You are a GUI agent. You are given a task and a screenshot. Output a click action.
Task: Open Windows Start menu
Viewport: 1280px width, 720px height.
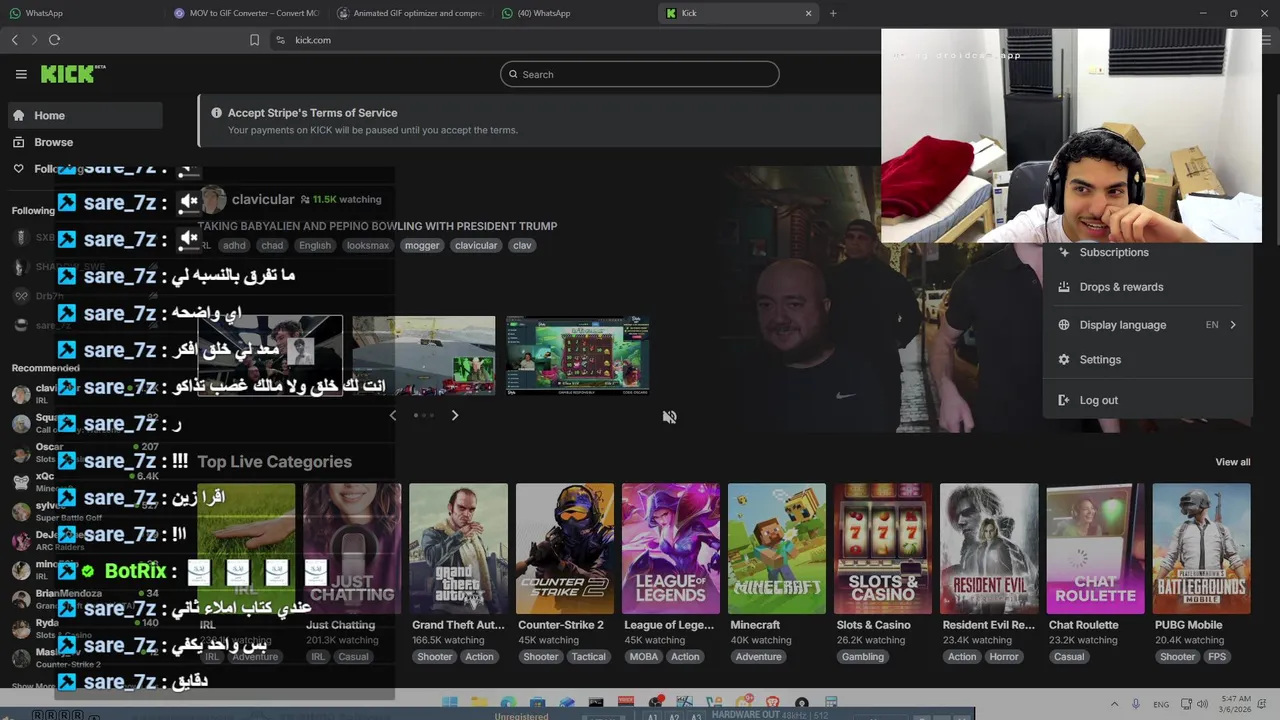click(x=450, y=703)
